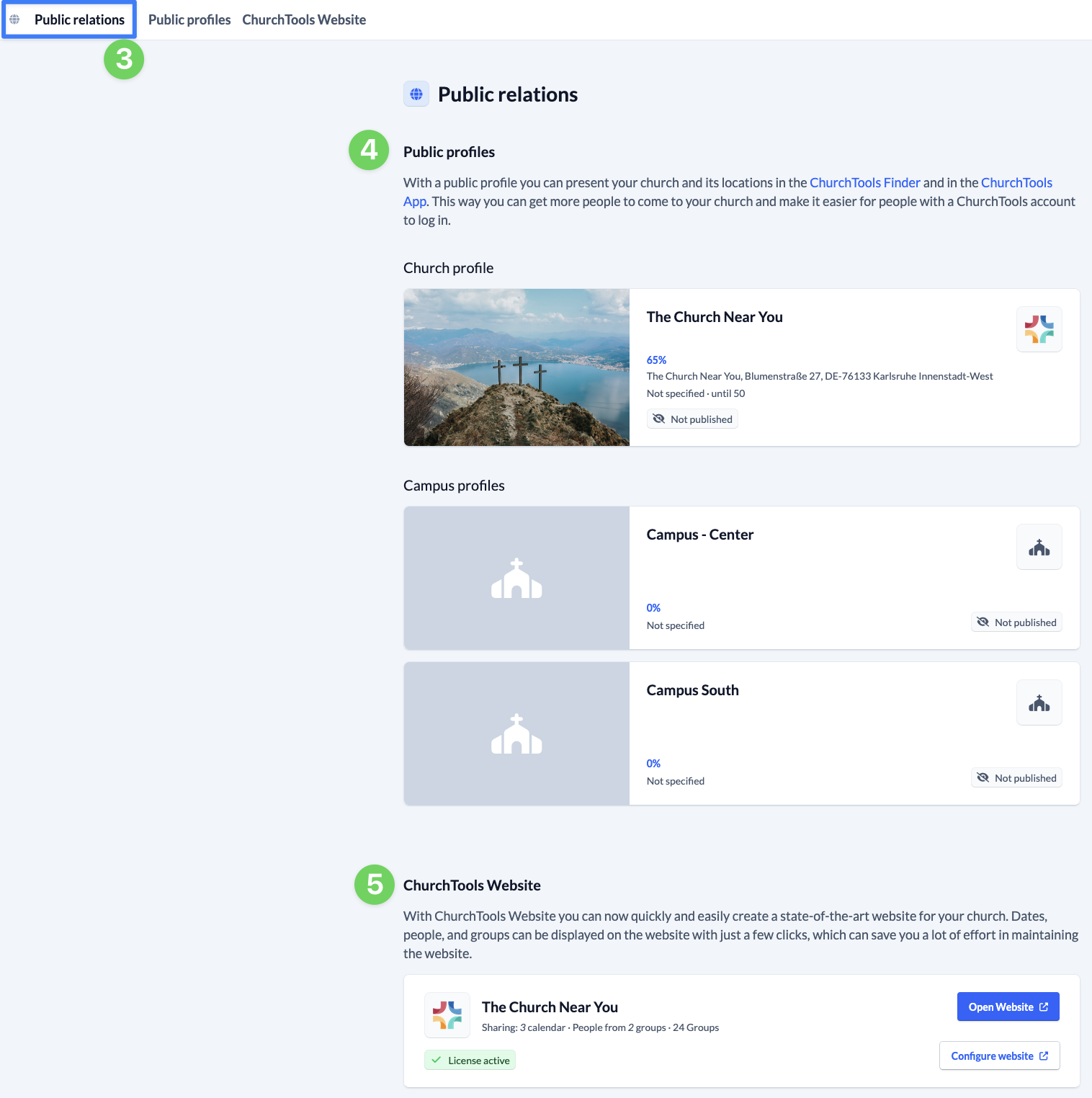The height and width of the screenshot is (1098, 1092).
Task: Open the mountain crosses church profile photo
Action: click(x=516, y=367)
